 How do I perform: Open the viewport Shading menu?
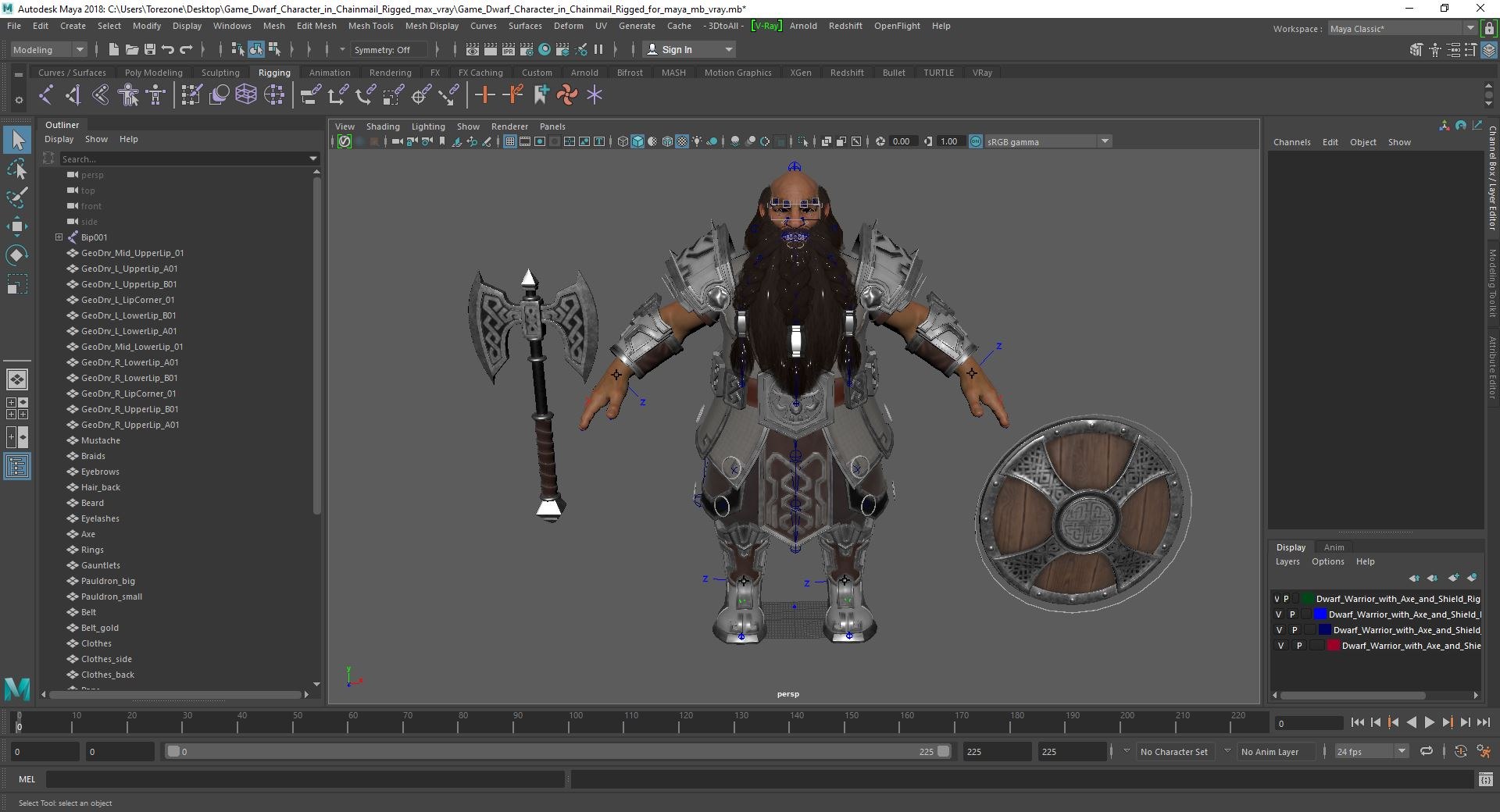pos(383,126)
